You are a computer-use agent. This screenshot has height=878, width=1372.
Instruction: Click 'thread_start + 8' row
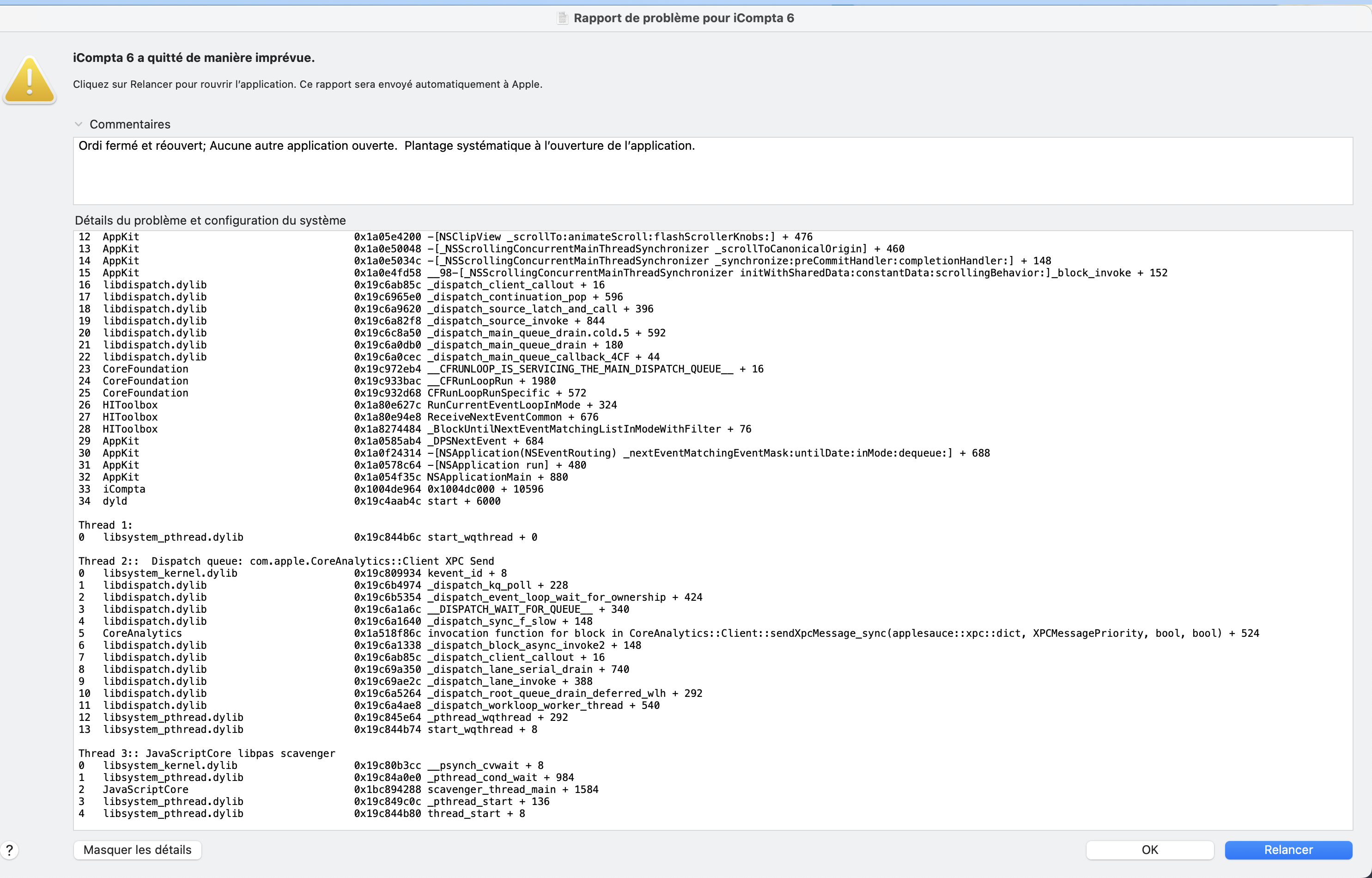pos(302,813)
